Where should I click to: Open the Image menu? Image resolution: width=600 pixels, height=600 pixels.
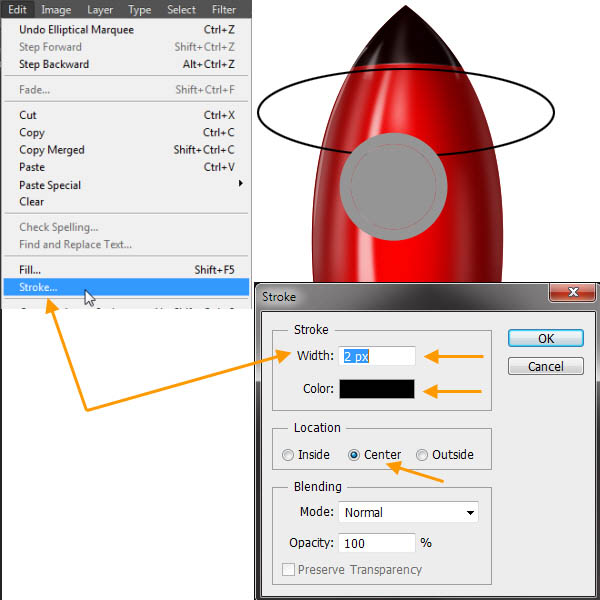click(x=56, y=10)
